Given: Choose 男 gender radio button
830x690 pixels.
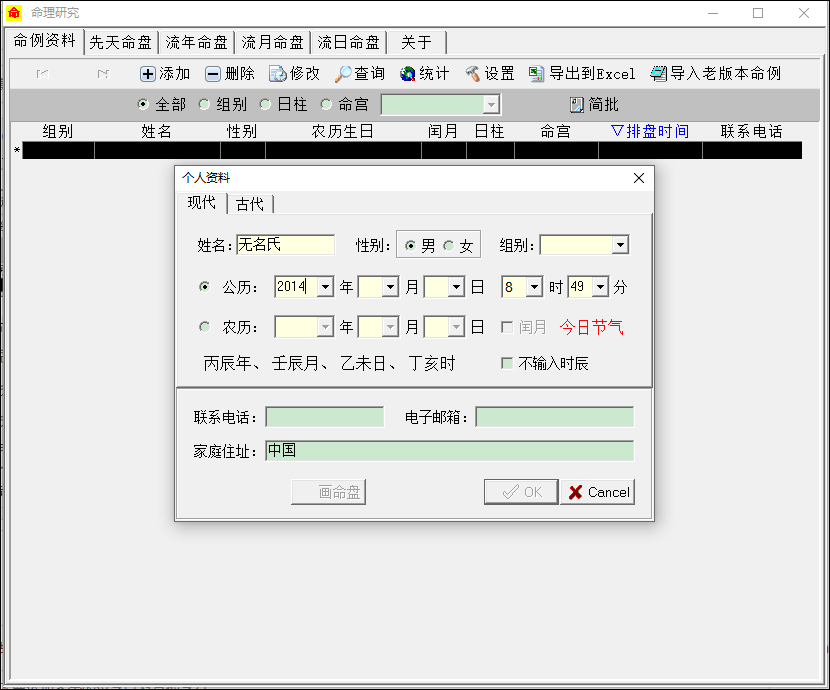Looking at the screenshot, I should pos(410,246).
